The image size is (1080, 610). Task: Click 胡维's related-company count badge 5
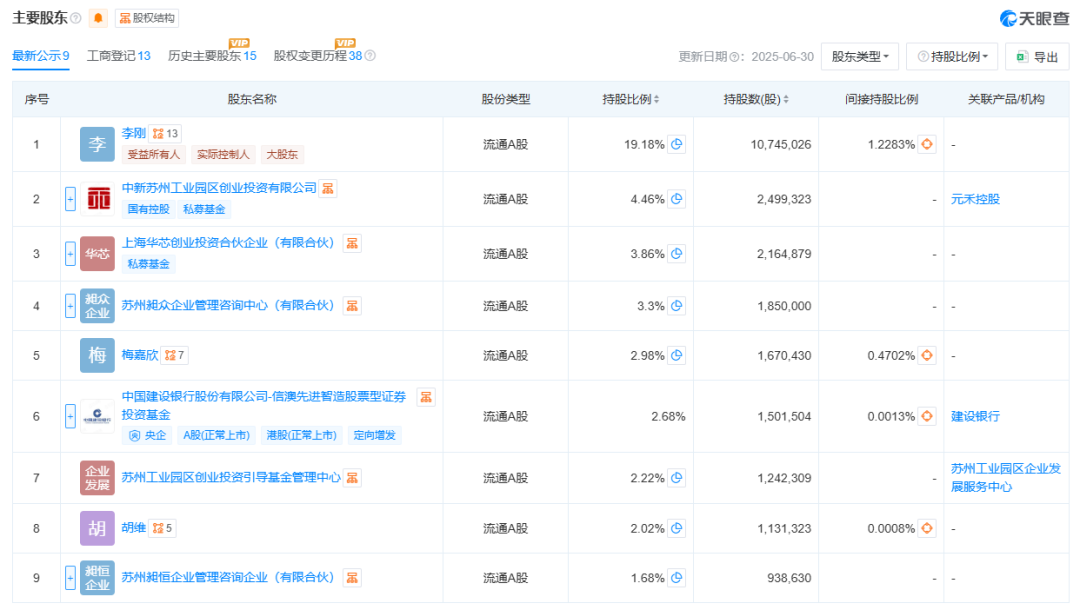162,528
